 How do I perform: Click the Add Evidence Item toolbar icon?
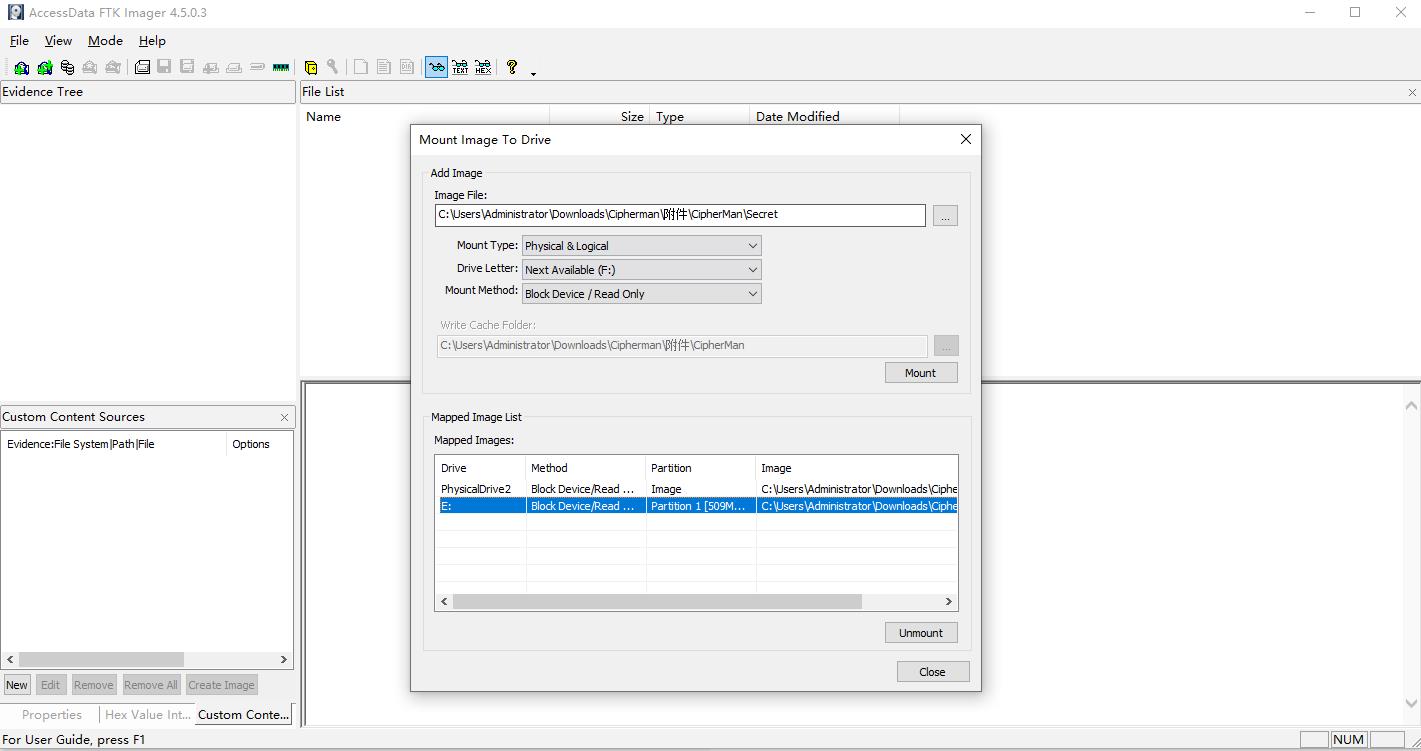click(x=21, y=67)
